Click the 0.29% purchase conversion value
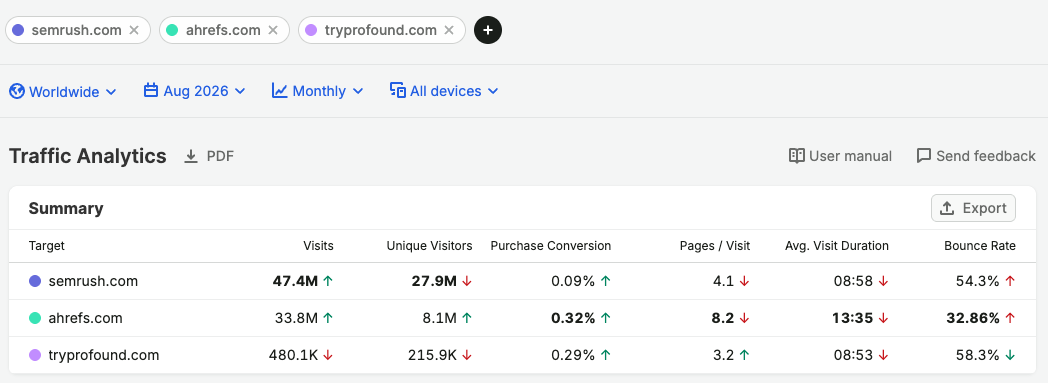Image resolution: width=1048 pixels, height=383 pixels. (x=573, y=355)
